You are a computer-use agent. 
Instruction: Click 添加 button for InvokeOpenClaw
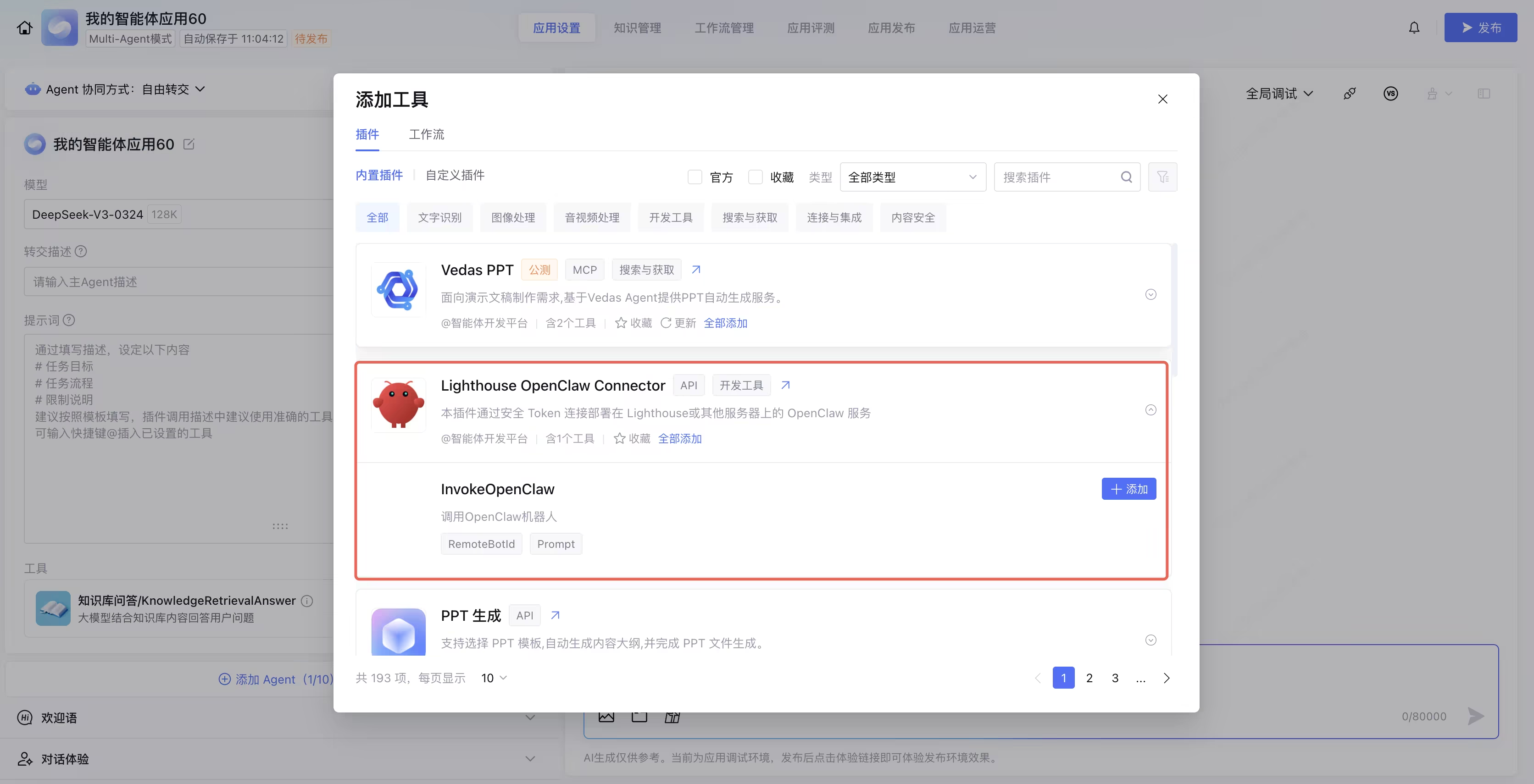1128,489
